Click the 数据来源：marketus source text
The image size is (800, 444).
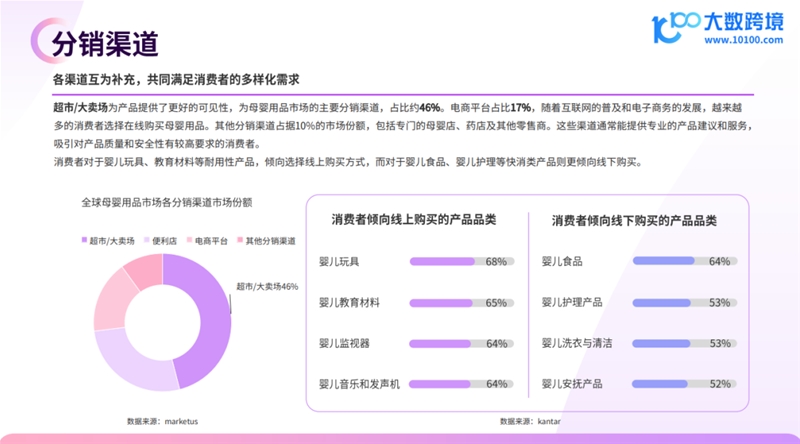pyautogui.click(x=163, y=421)
